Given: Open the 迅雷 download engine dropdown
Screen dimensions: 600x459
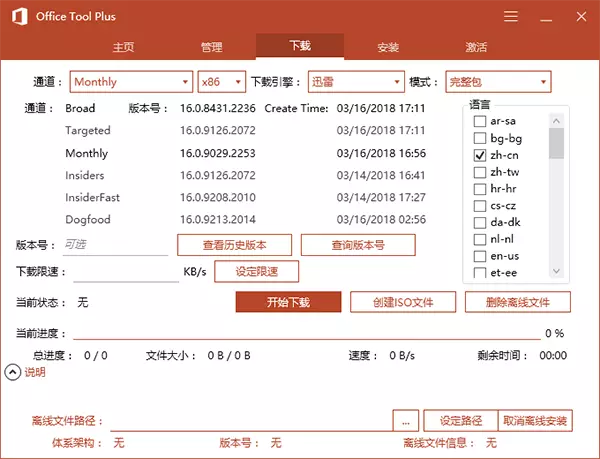Looking at the screenshot, I should [x=355, y=82].
